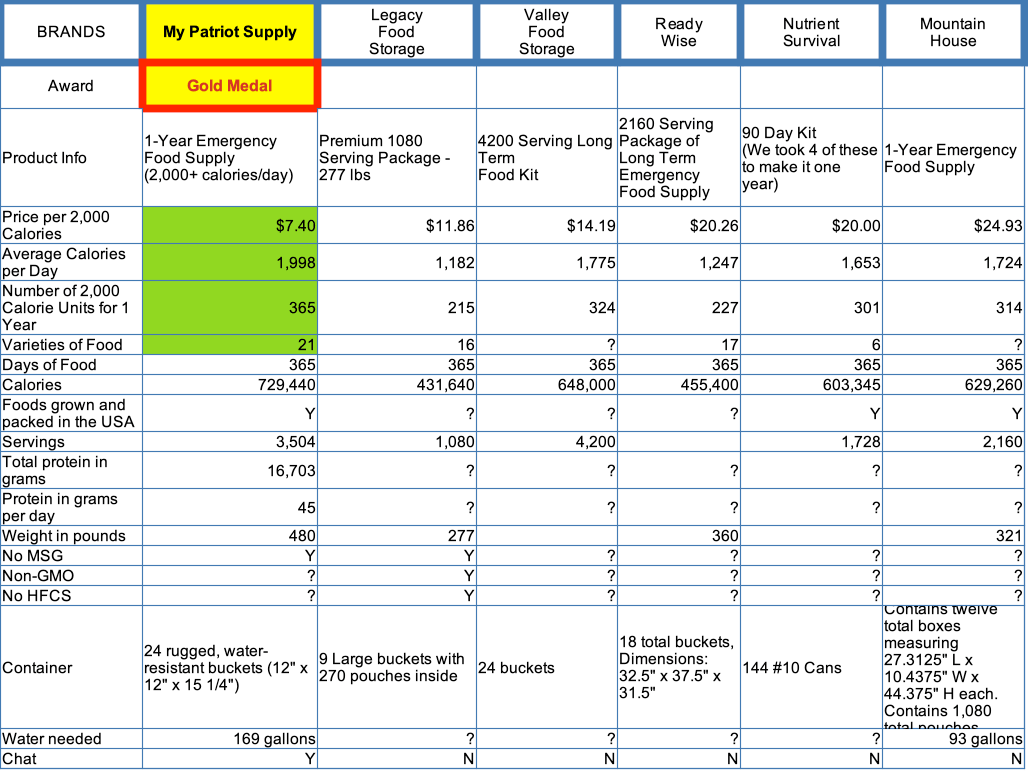Click the '2160 Serving Package' product cell
The image size is (1028, 778).
pos(679,158)
